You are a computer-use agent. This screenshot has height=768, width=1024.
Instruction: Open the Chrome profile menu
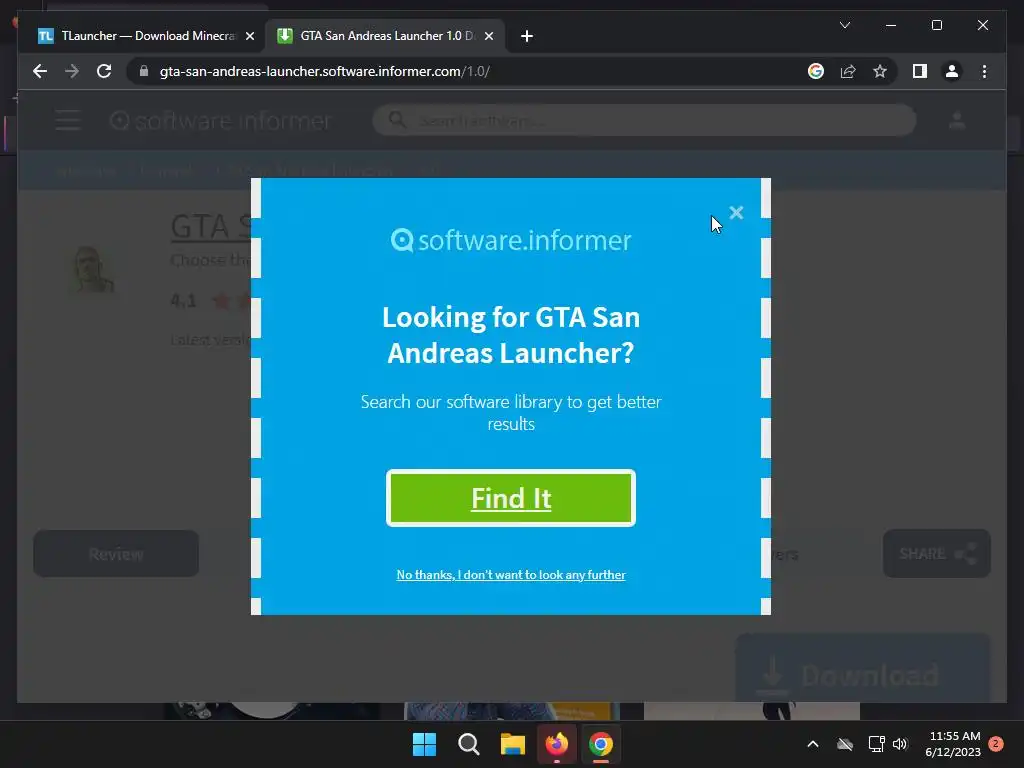[952, 71]
